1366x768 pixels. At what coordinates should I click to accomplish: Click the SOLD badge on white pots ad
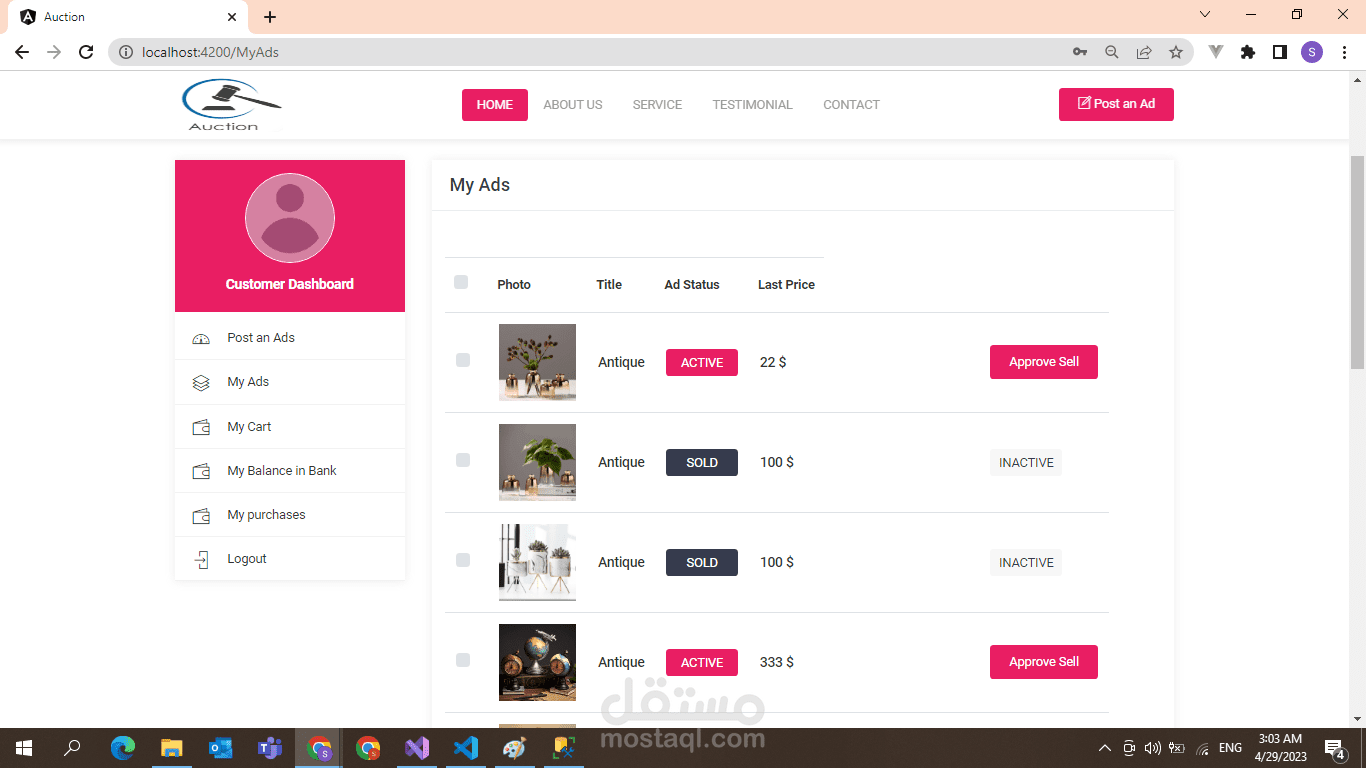coord(702,562)
